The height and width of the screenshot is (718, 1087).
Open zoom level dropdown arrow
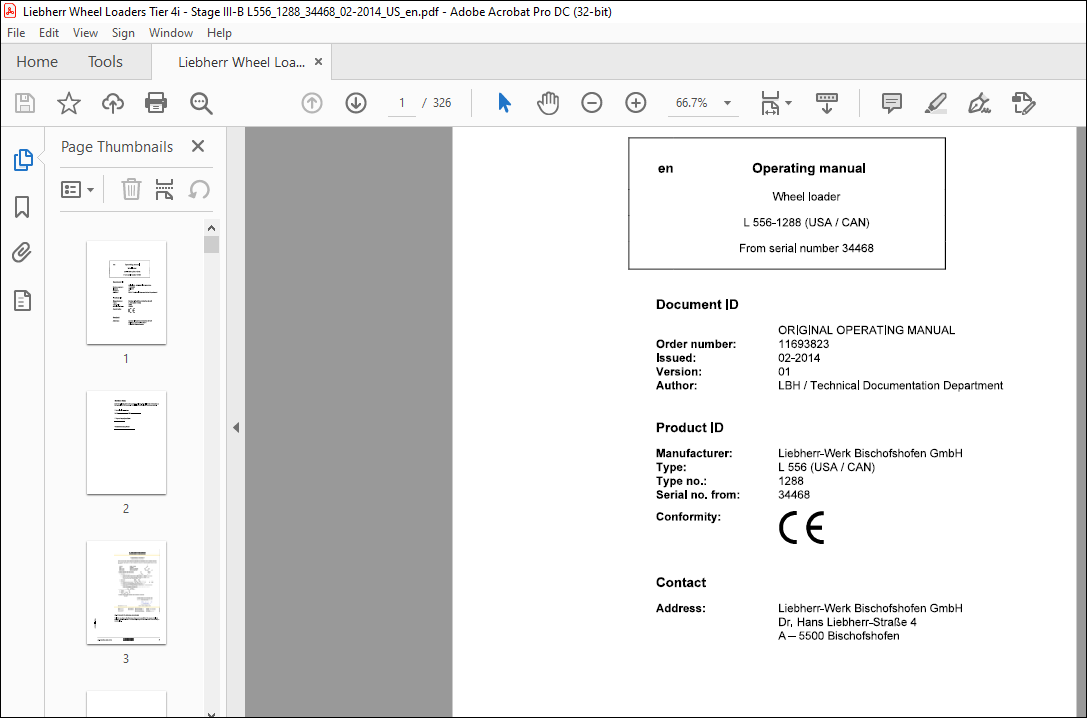[x=727, y=103]
